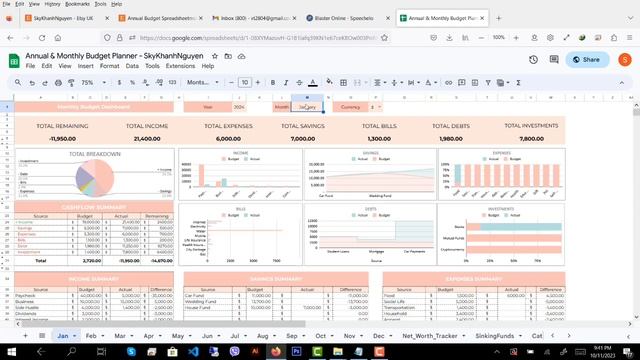The height and width of the screenshot is (360, 640).
Task: Insert chart from toolbar
Action: [475, 82]
